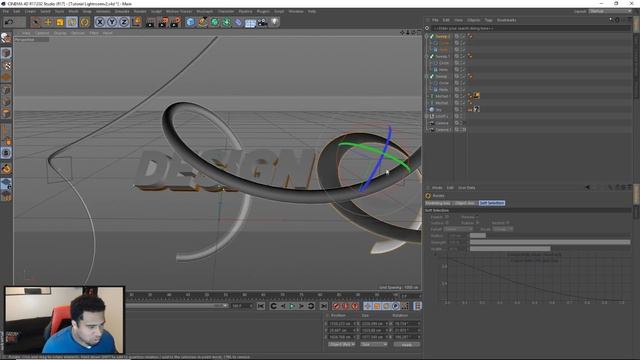Click the Viewport Solo sidebar icon
The width and height of the screenshot is (640, 360).
point(6,153)
